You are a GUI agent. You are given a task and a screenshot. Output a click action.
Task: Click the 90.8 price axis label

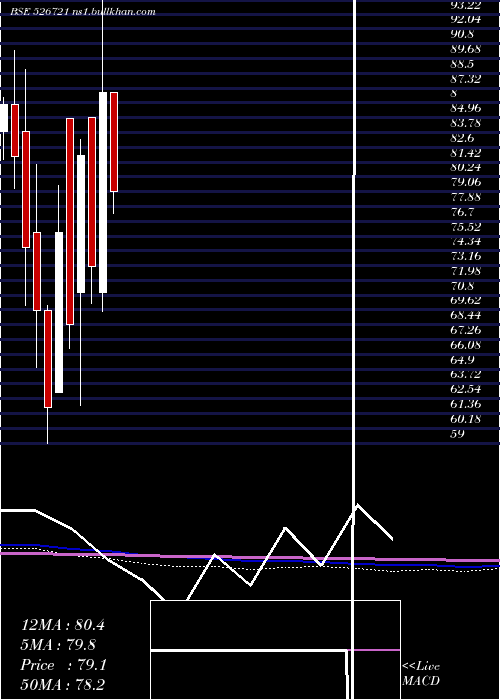tap(462, 34)
